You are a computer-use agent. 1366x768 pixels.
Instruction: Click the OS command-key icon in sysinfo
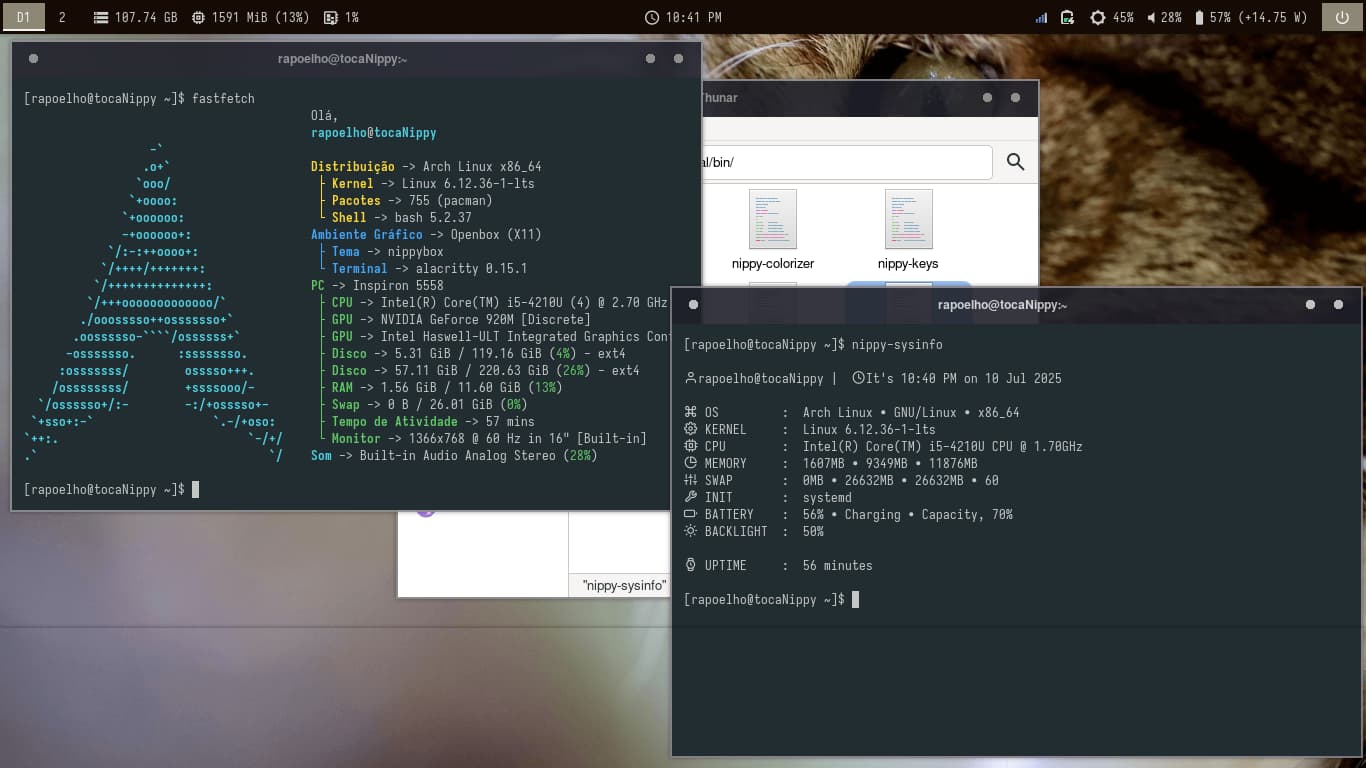tap(690, 412)
